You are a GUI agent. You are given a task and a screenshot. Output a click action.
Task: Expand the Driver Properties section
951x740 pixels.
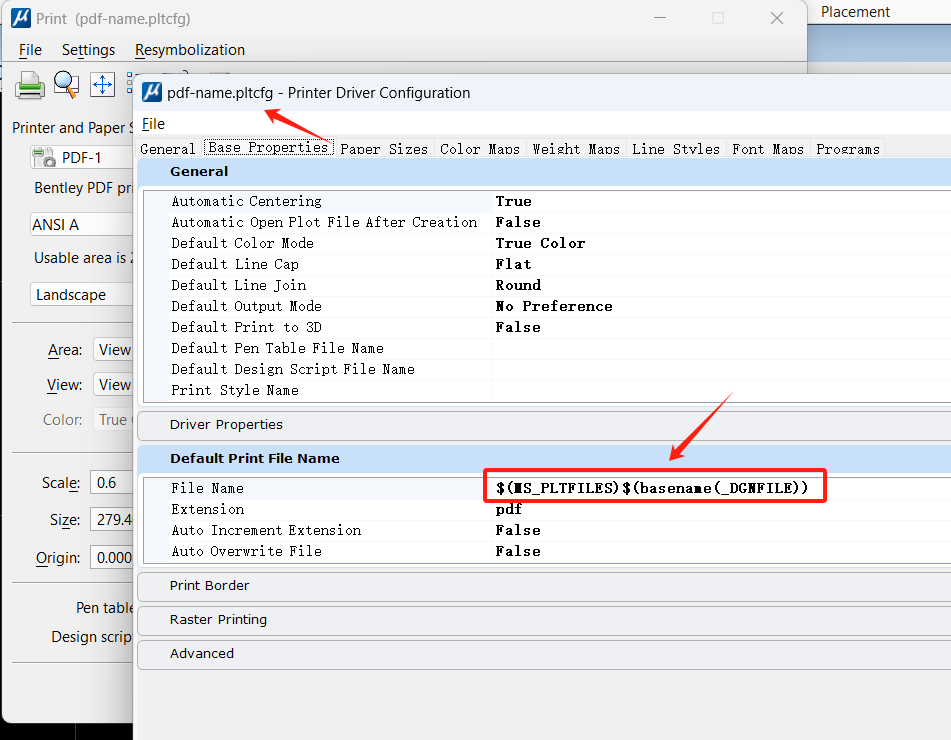click(544, 425)
